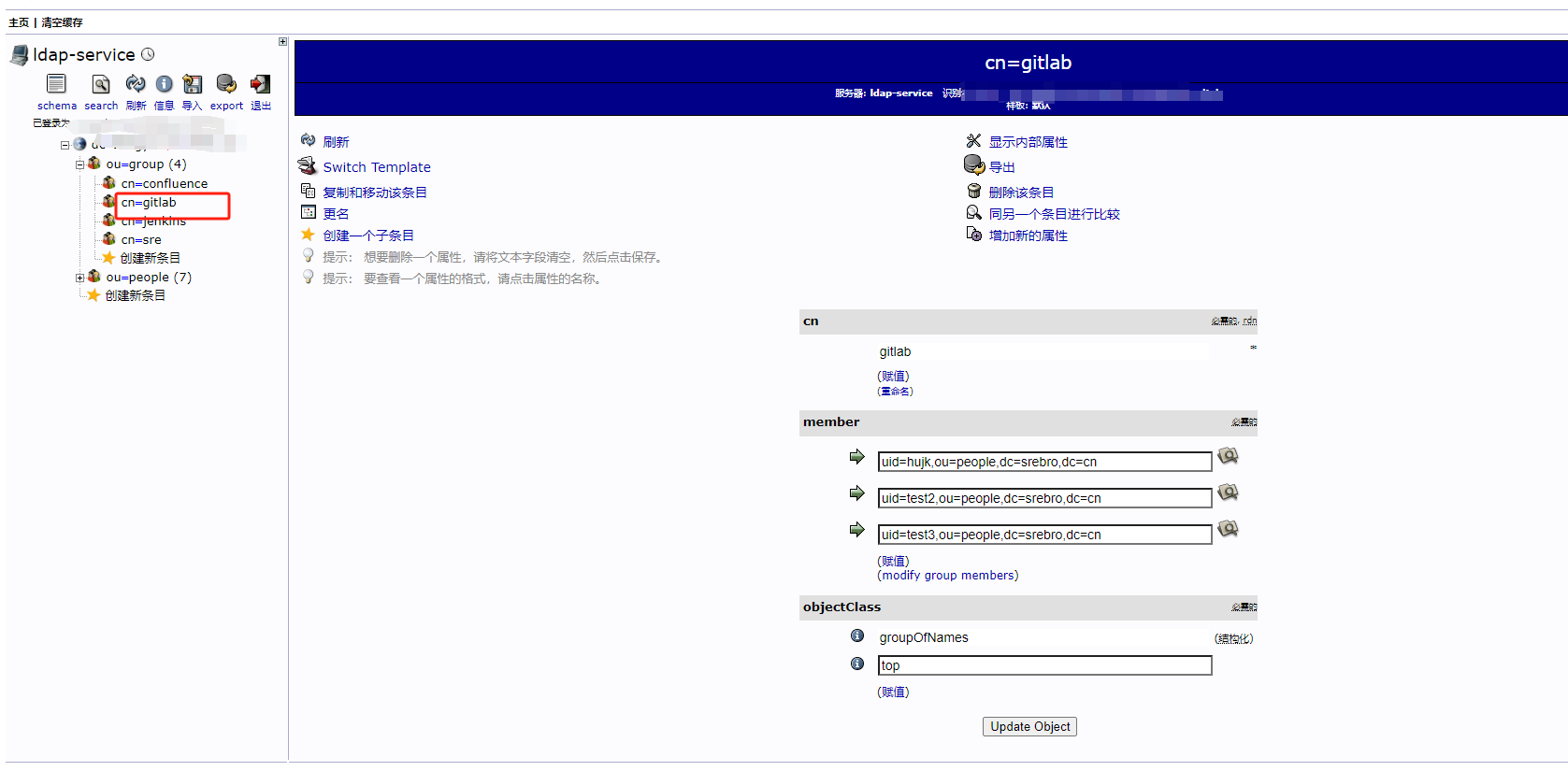
Task: Click the modify group members link
Action: (947, 576)
